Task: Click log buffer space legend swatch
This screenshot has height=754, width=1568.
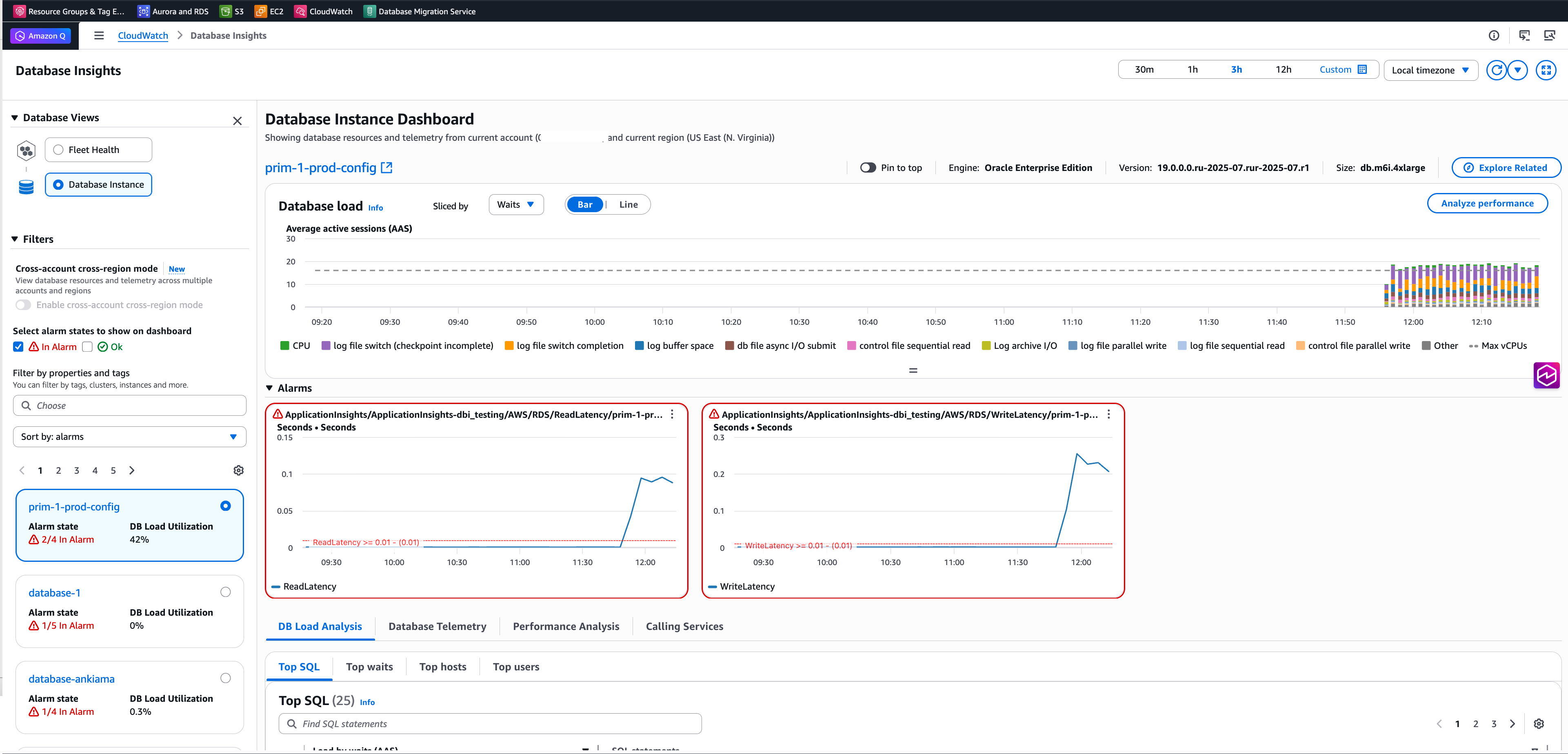Action: [x=639, y=346]
